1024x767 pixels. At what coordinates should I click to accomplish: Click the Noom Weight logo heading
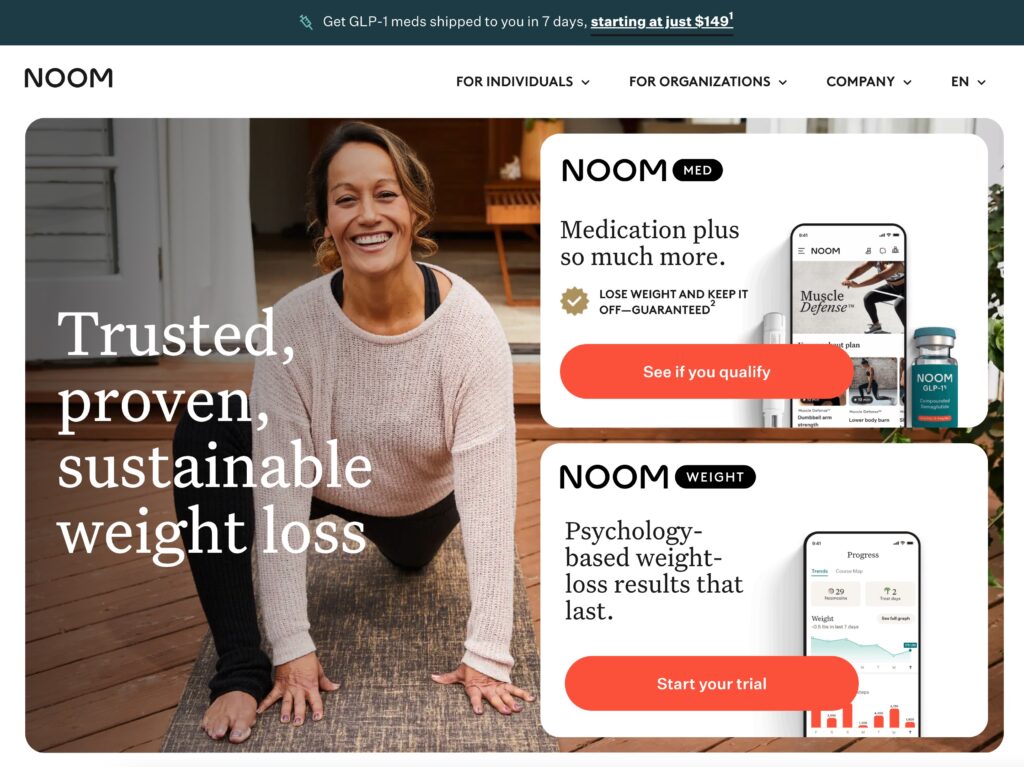tap(658, 477)
